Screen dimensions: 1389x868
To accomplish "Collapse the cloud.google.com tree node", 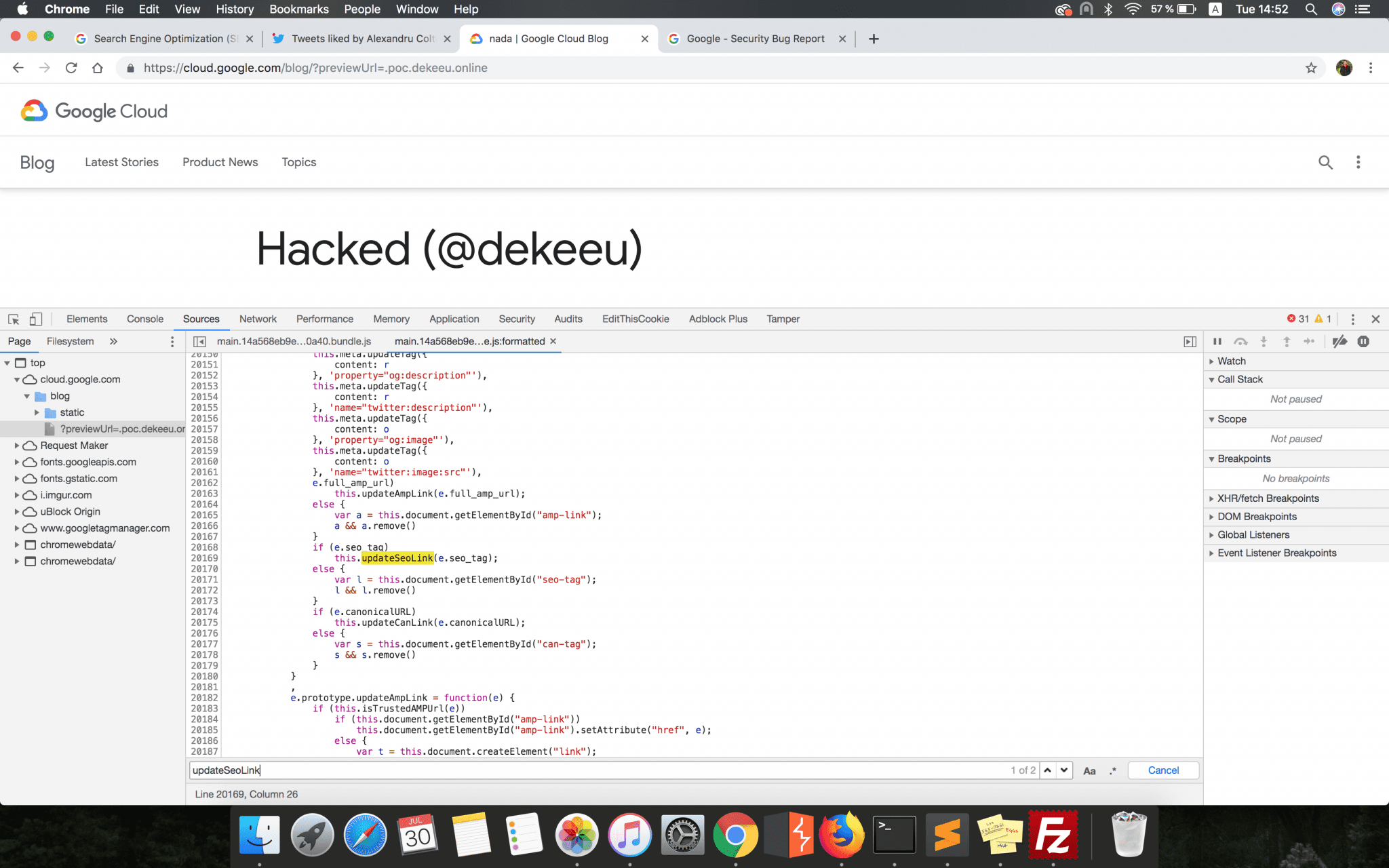I will coord(17,380).
